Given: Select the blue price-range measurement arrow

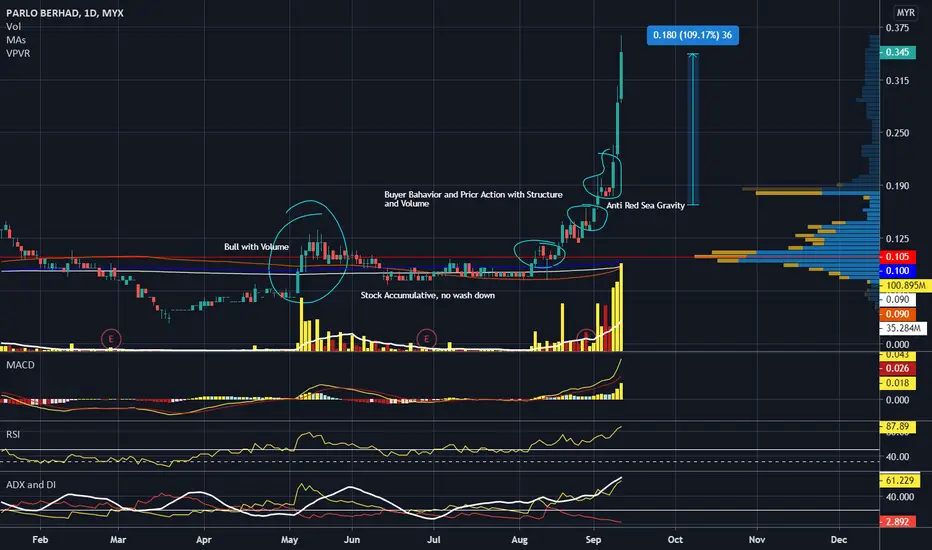Looking at the screenshot, I should click(692, 130).
